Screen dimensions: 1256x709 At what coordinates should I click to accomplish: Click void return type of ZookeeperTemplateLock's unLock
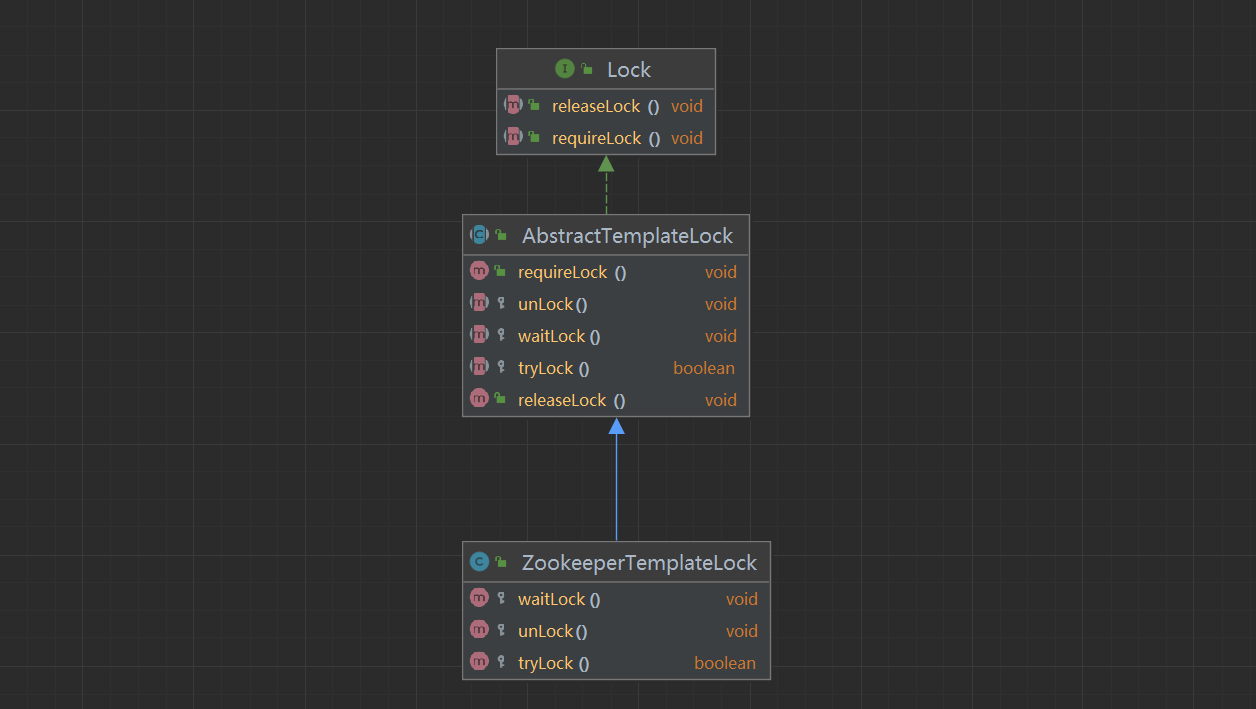[742, 631]
